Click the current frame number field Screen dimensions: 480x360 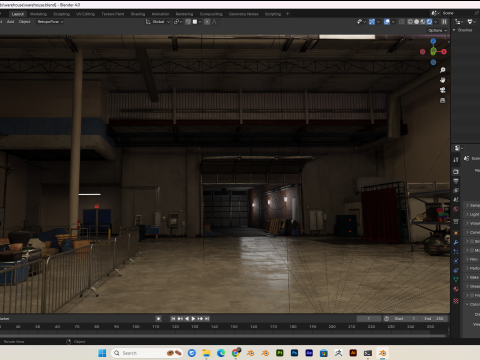[369, 319]
